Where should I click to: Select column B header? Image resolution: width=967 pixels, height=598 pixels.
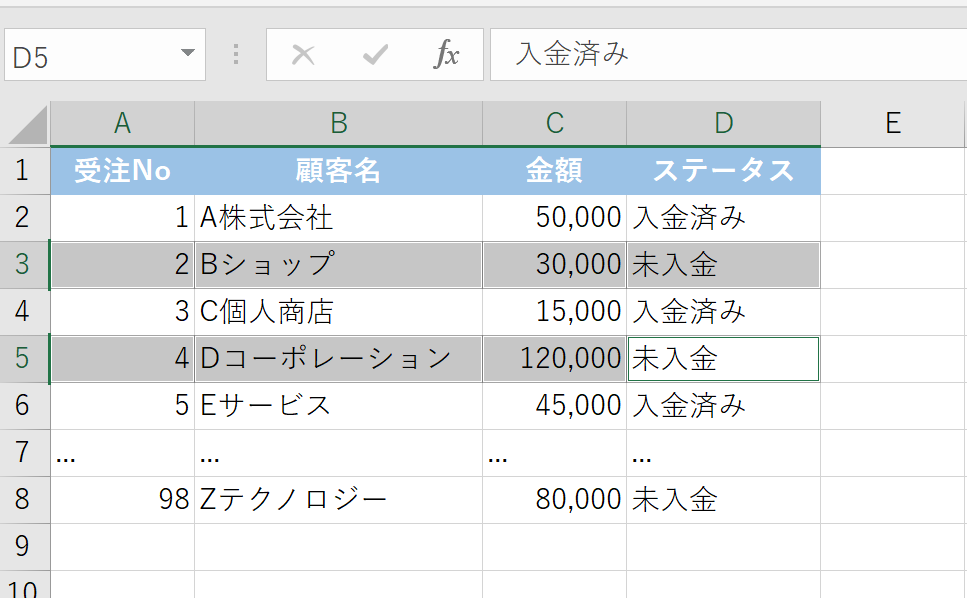tap(338, 123)
